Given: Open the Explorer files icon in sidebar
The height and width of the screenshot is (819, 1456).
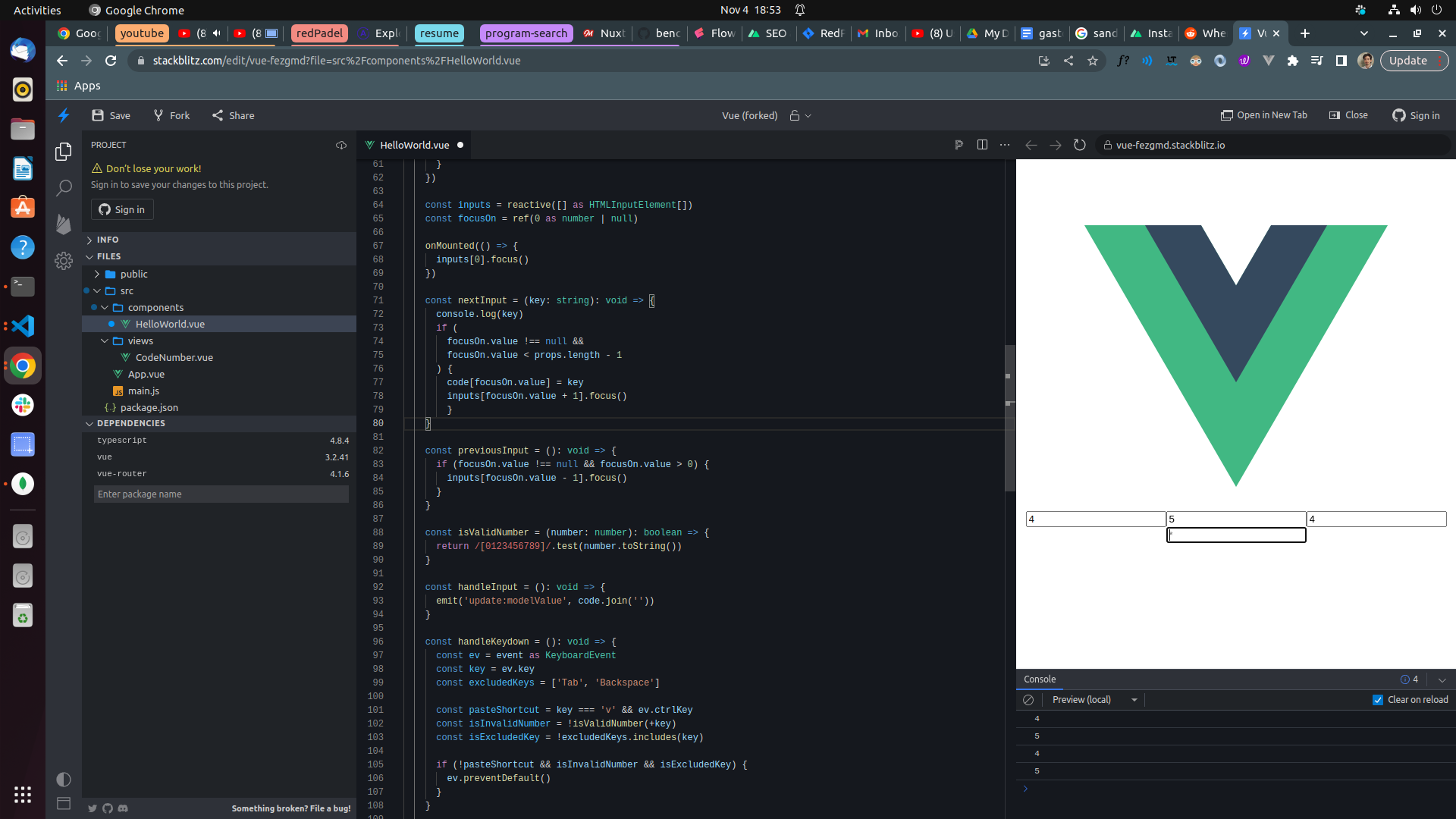Looking at the screenshot, I should point(64,152).
